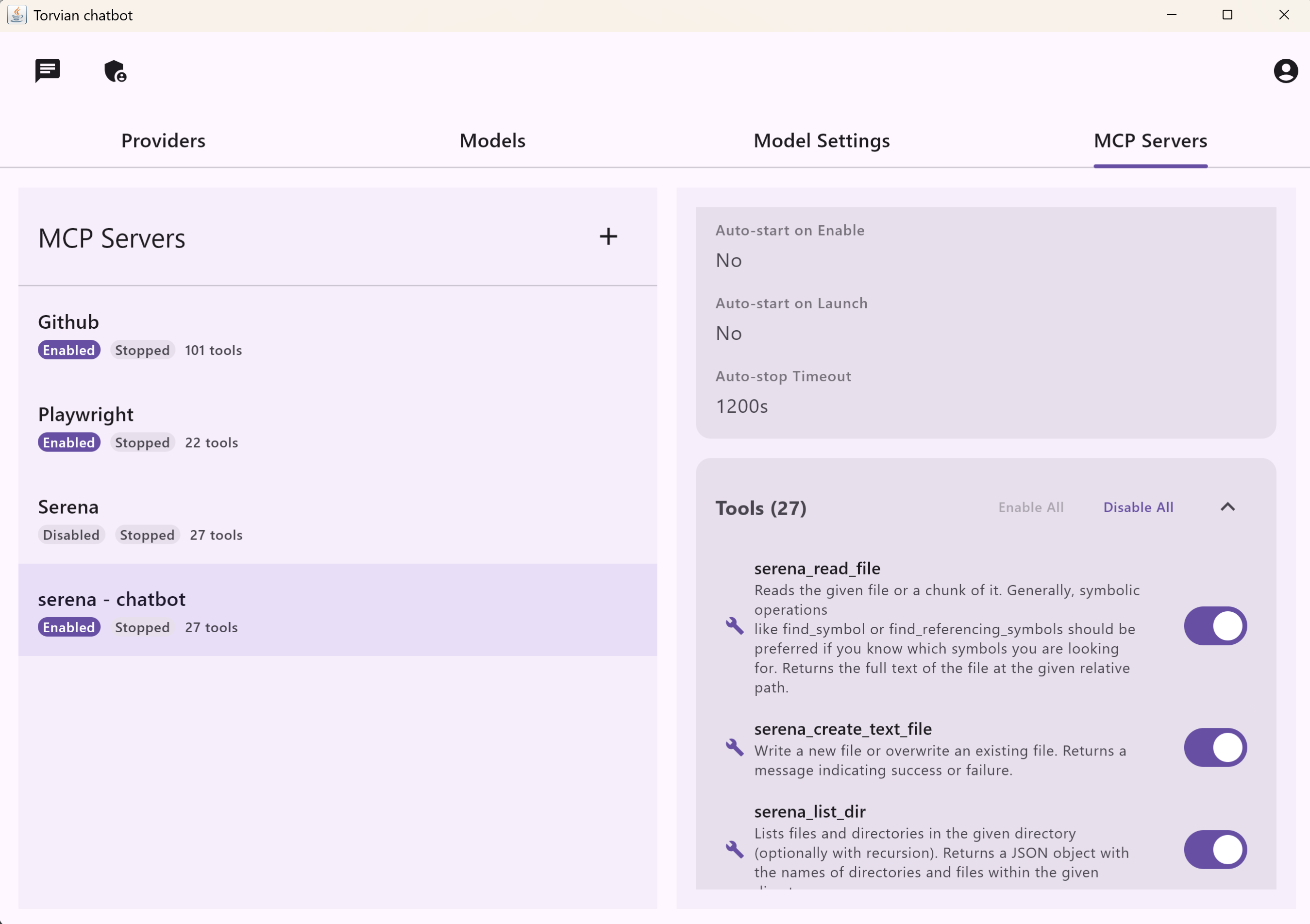
Task: Click the Torvian chatbot app icon in title bar
Action: pos(17,15)
